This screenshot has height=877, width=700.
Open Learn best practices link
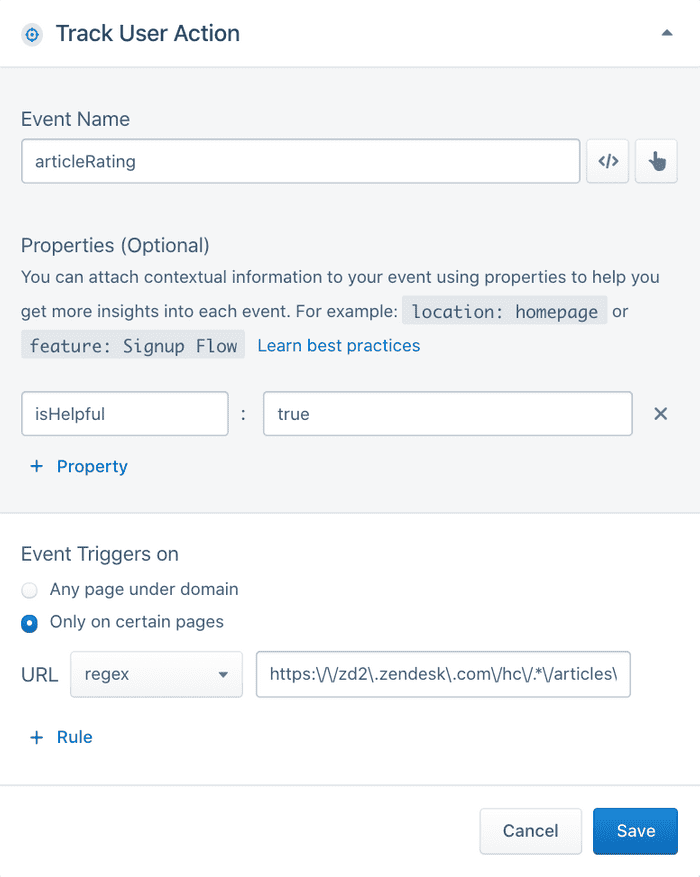[339, 346]
